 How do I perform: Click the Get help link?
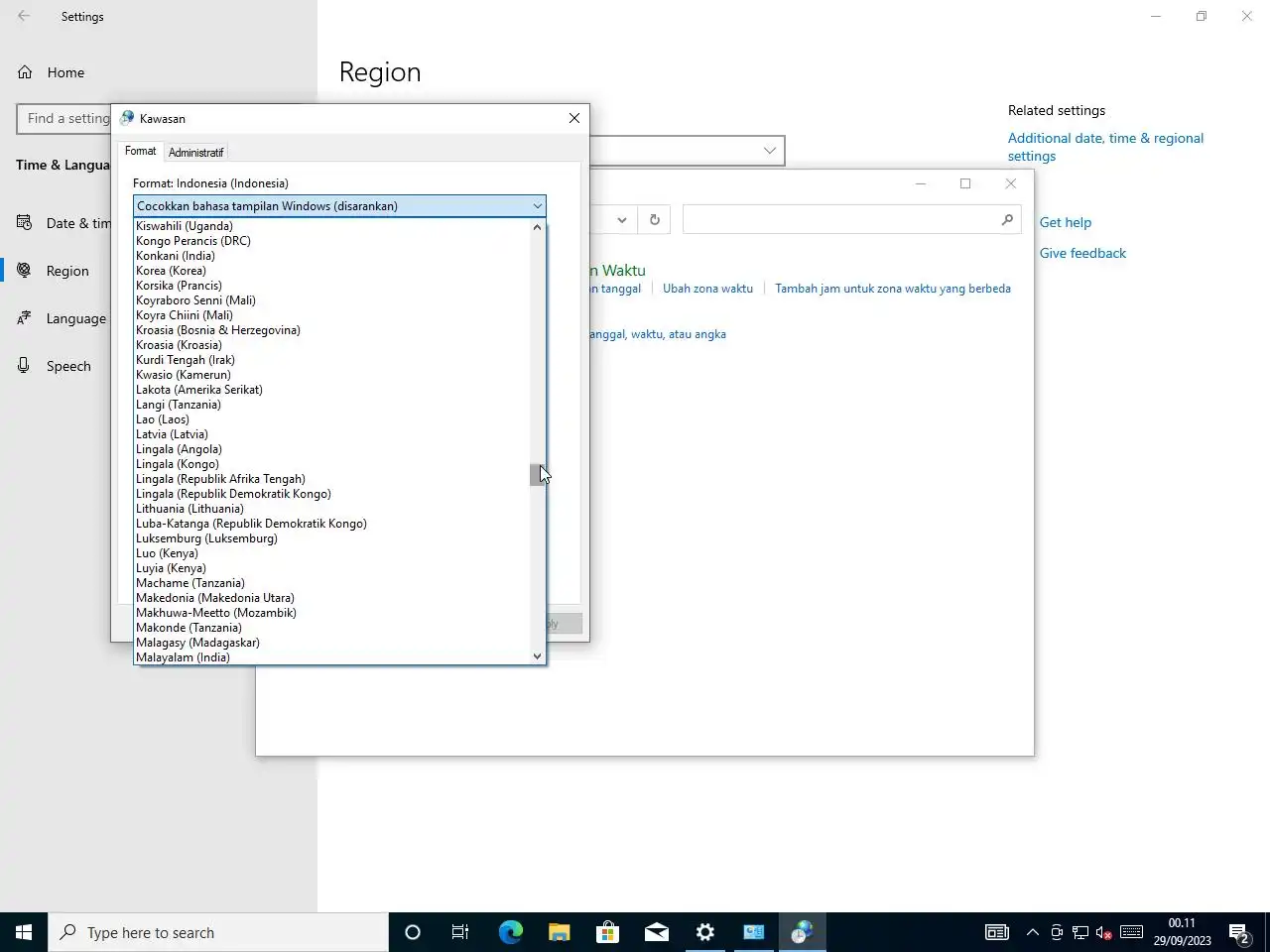pos(1065,222)
